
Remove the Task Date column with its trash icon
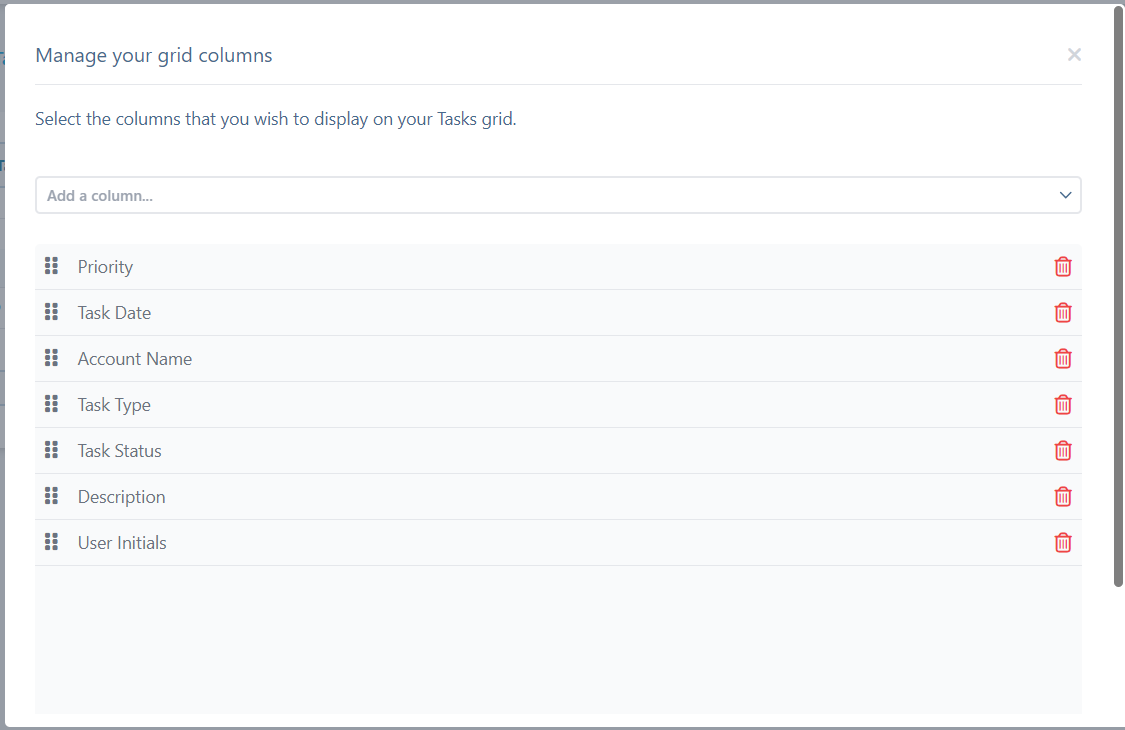coord(1063,312)
